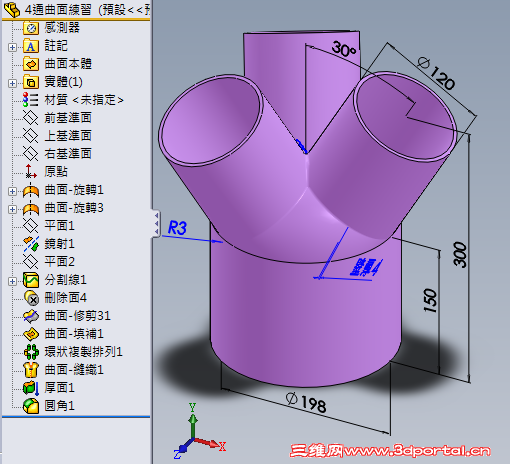
Task: Click the 感測器 sensor icon
Action: [31, 28]
